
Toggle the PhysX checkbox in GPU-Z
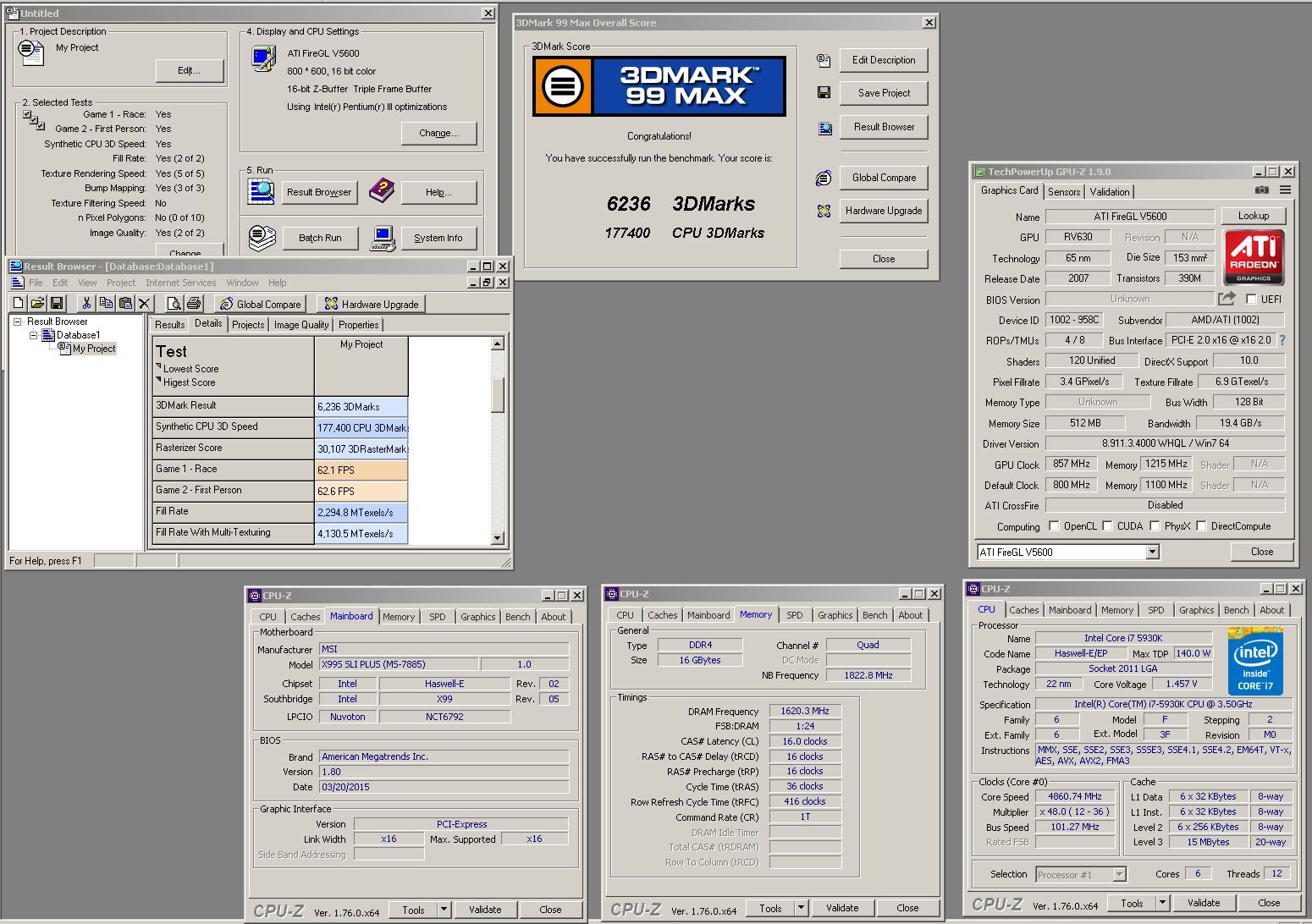pyautogui.click(x=1155, y=525)
